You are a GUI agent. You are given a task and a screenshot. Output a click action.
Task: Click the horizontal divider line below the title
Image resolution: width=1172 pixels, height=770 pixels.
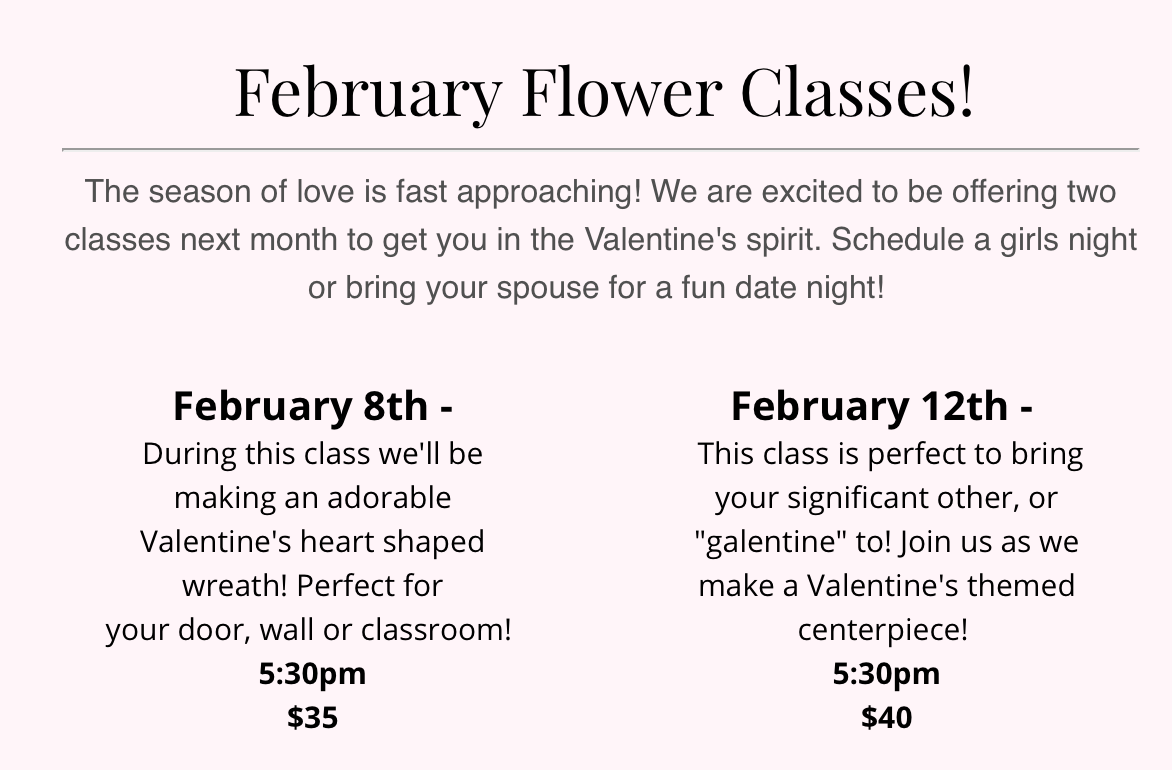(x=600, y=149)
